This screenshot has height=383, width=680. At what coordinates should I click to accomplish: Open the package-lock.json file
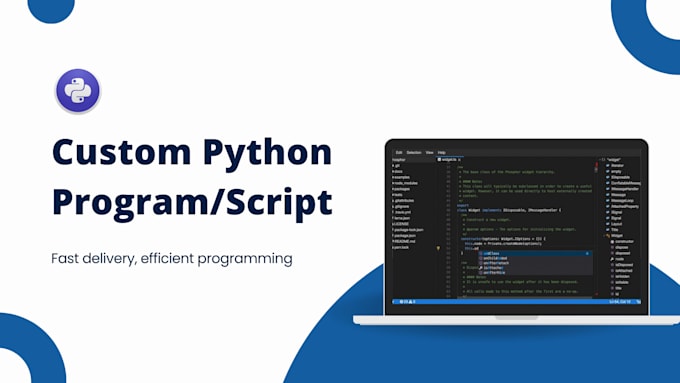(x=408, y=230)
